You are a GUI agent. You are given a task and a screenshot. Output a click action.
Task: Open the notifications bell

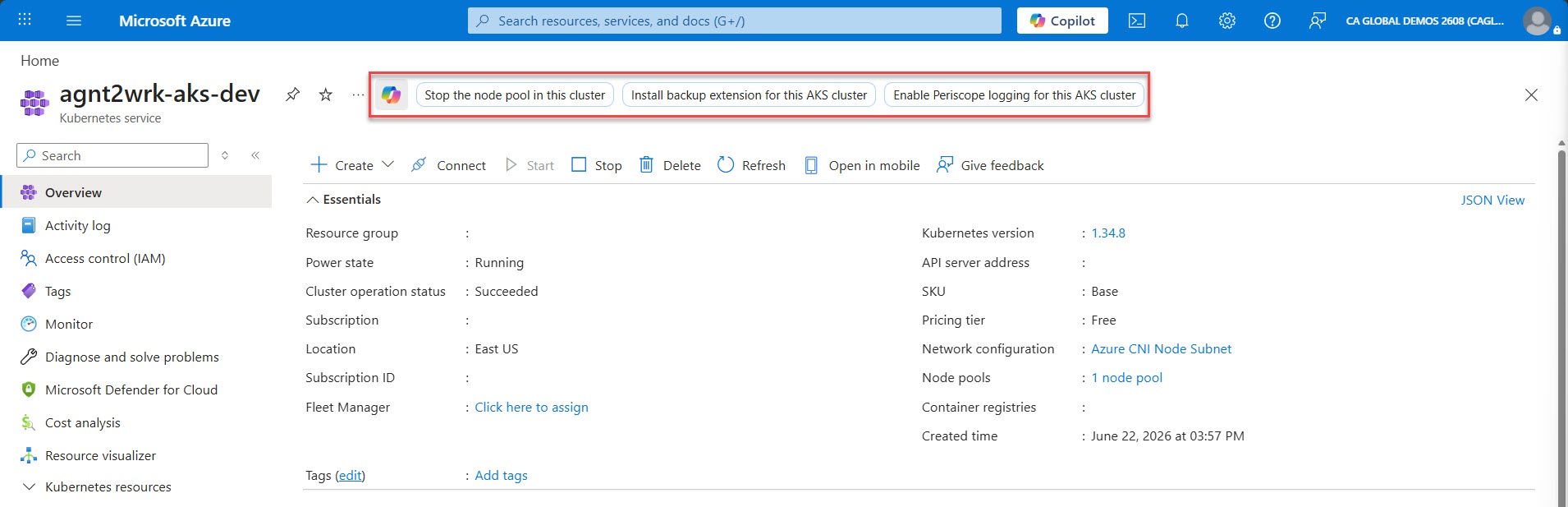tap(1182, 21)
